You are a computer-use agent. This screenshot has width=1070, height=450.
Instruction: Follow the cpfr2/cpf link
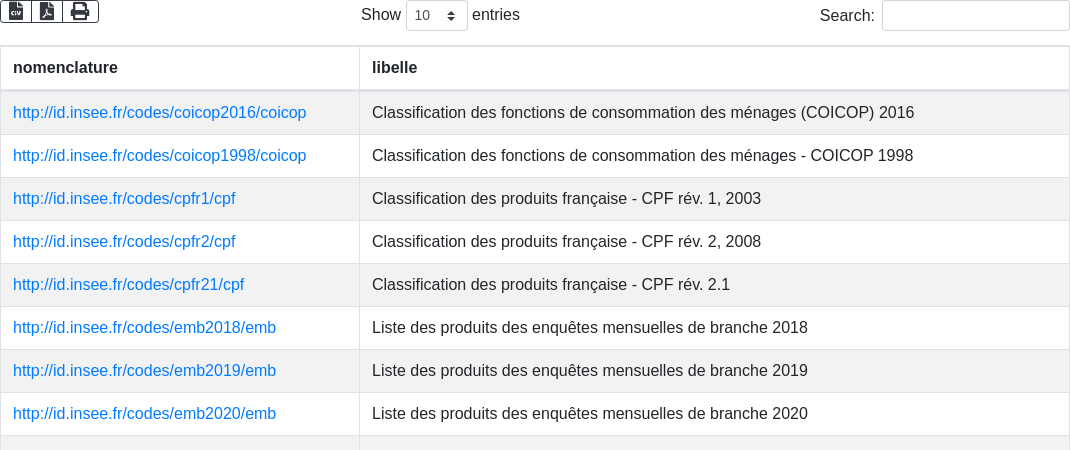pyautogui.click(x=124, y=242)
